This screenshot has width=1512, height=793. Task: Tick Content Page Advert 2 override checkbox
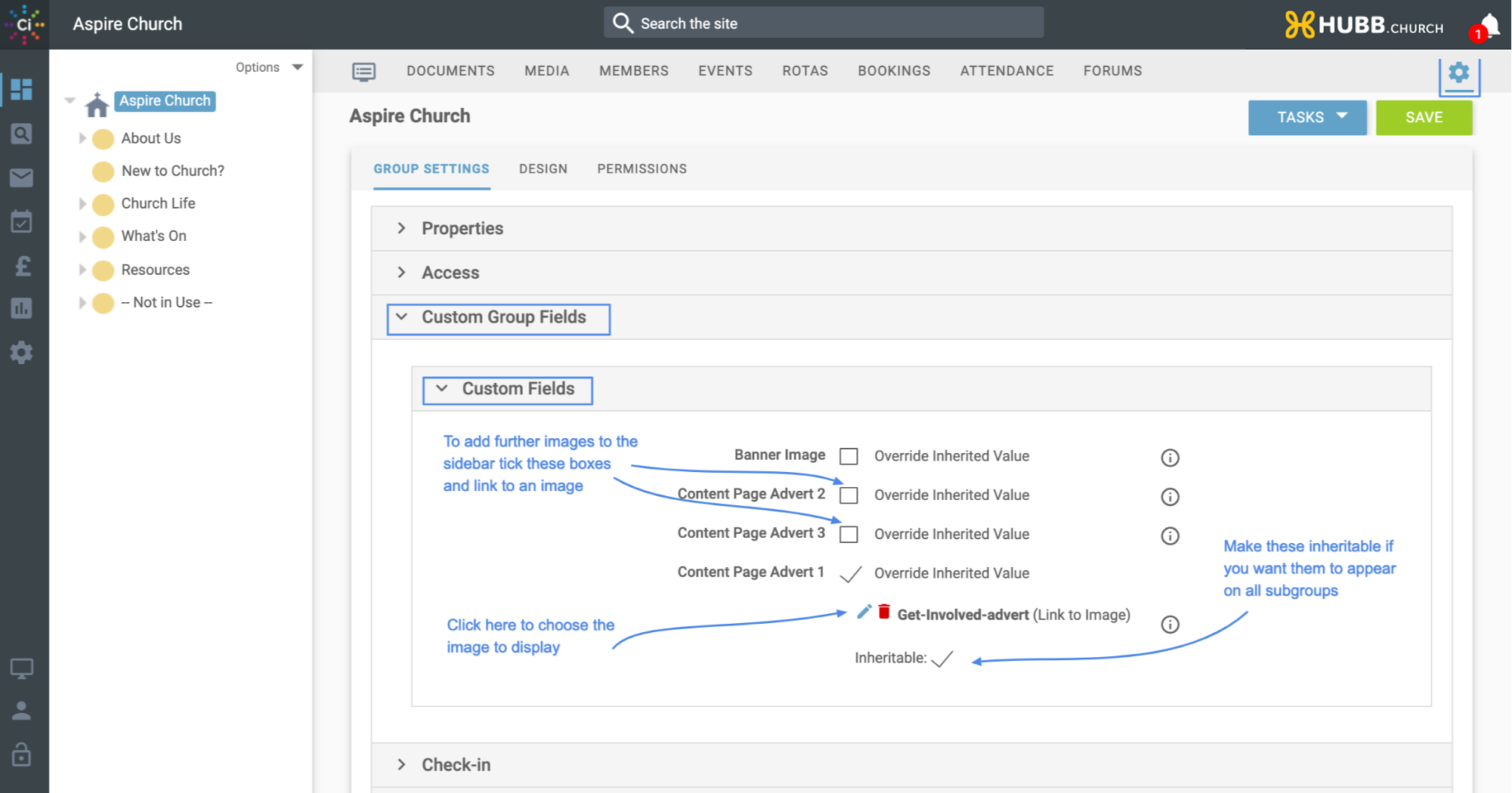pos(849,495)
